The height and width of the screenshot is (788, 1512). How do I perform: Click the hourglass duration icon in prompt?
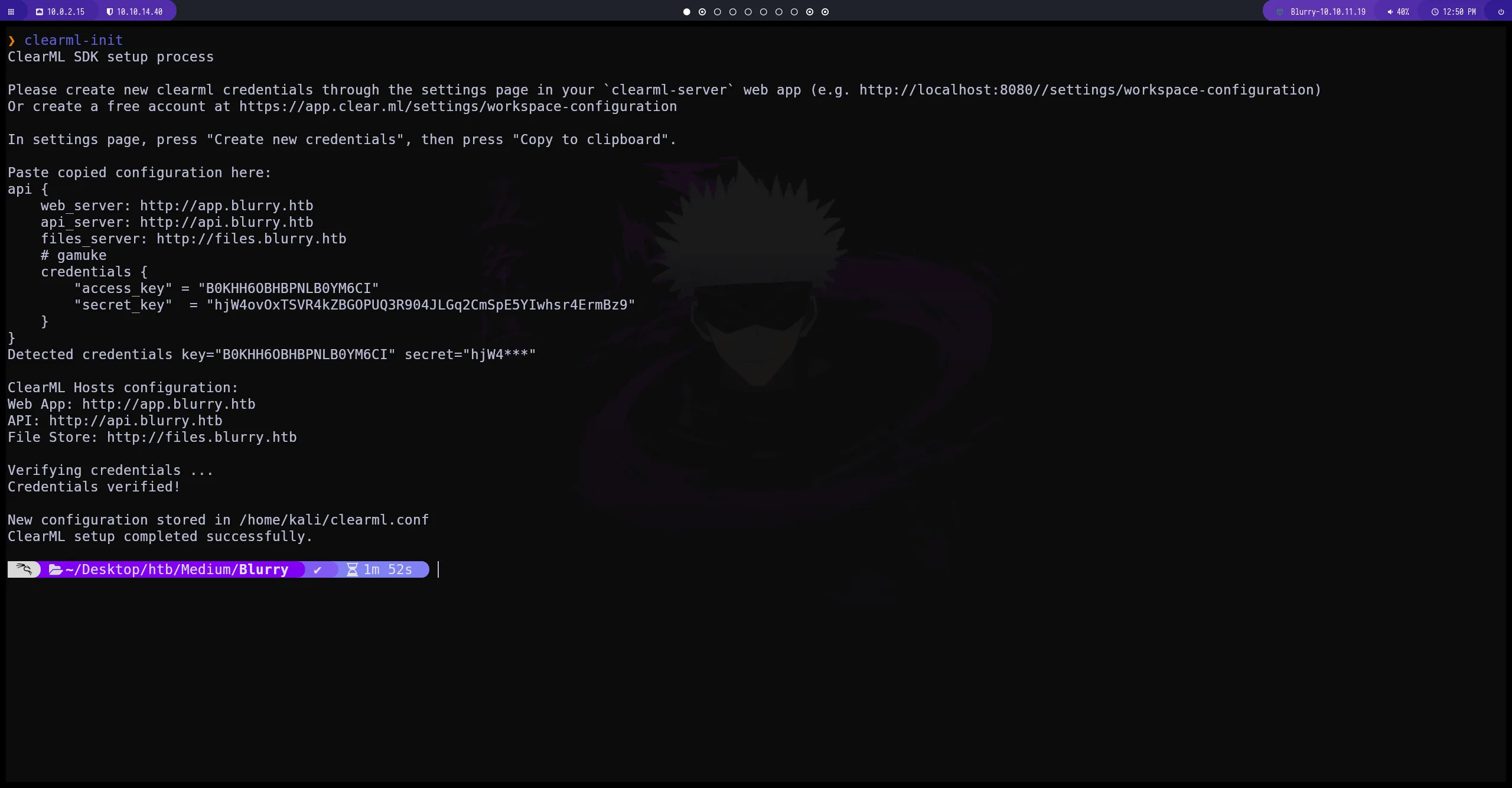(353, 569)
